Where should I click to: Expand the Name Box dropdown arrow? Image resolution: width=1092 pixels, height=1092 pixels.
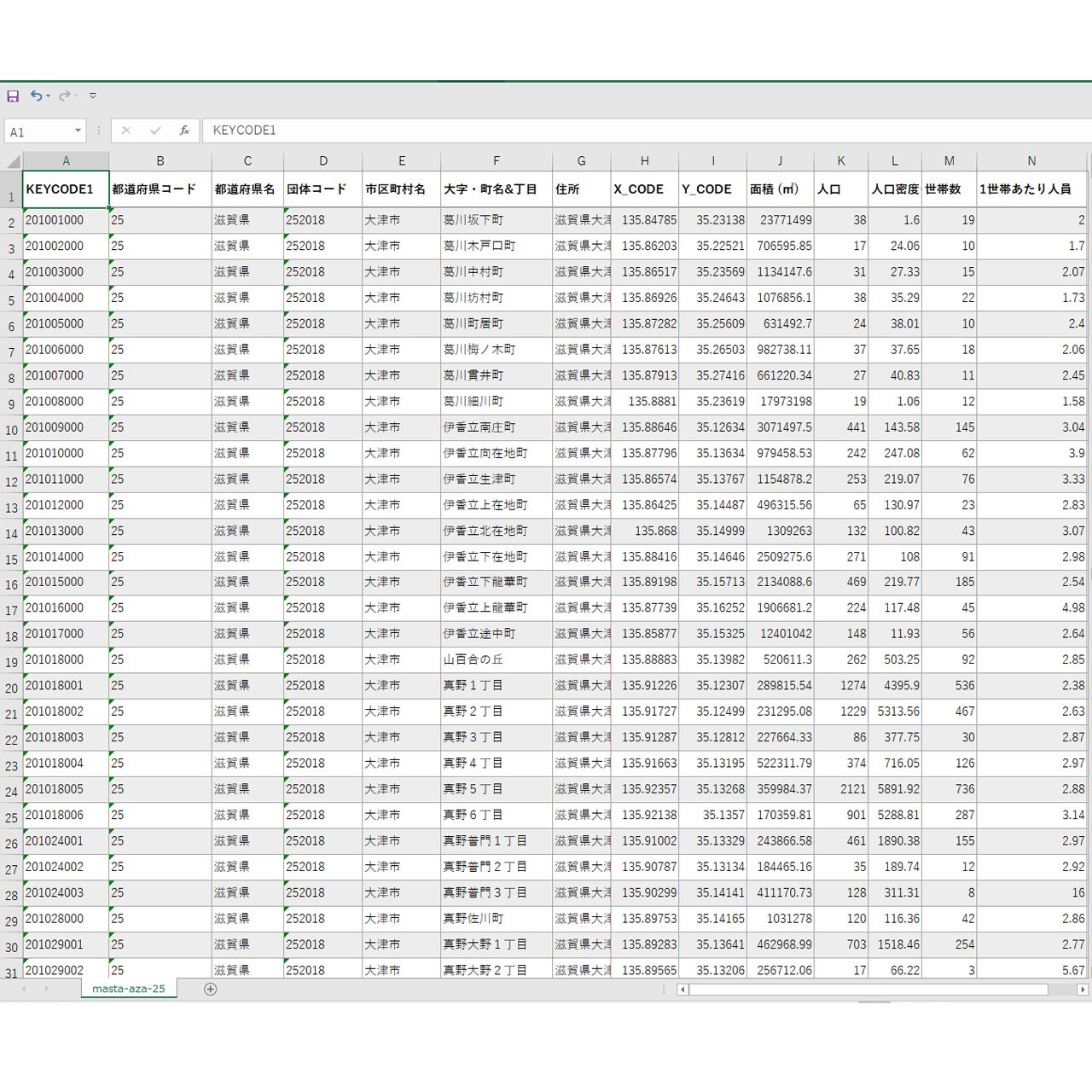coord(78,131)
